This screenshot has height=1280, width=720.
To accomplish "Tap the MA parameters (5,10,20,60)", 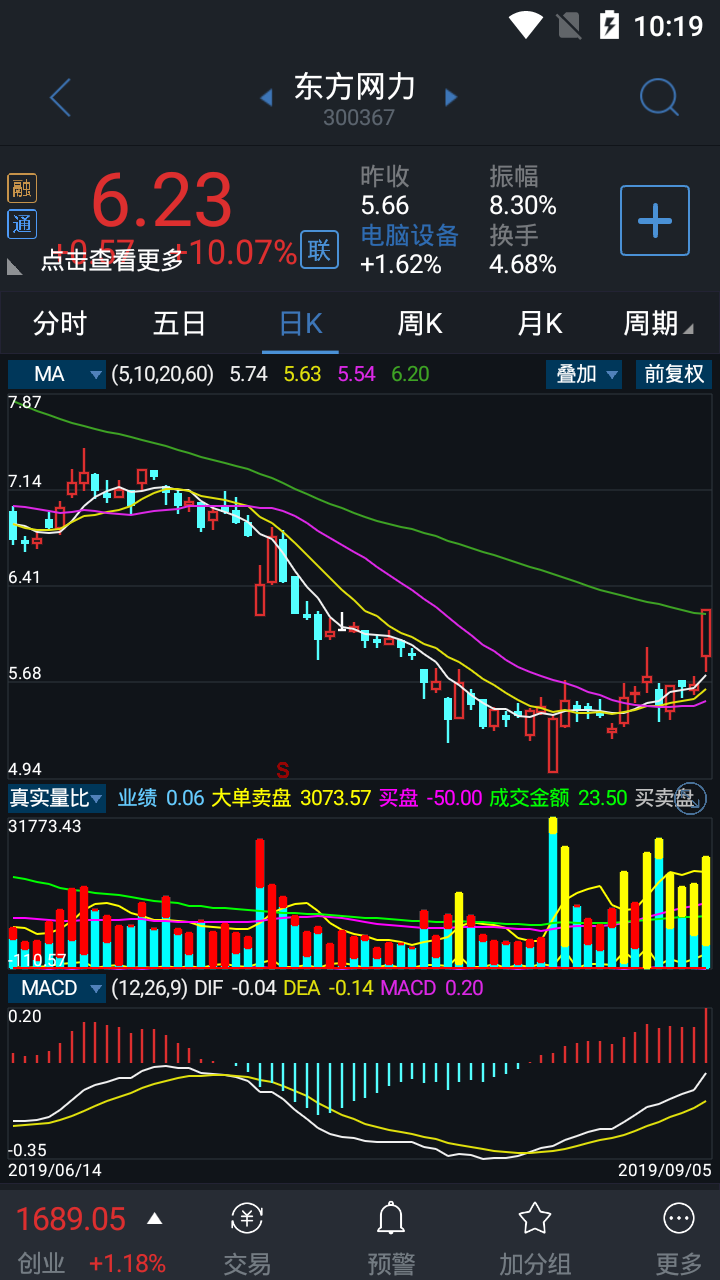I will point(163,374).
